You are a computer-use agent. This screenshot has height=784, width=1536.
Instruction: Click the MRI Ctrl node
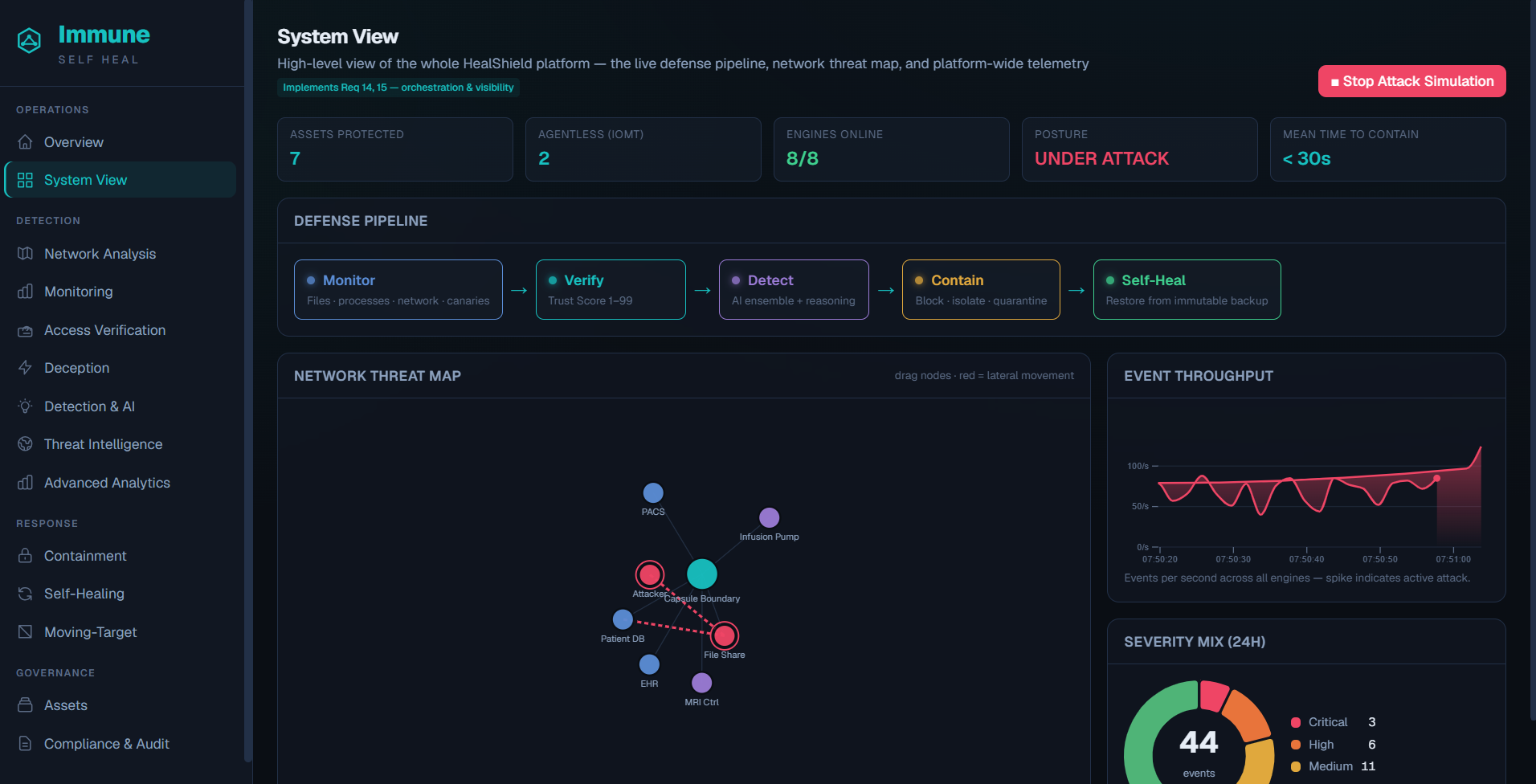coord(701,683)
